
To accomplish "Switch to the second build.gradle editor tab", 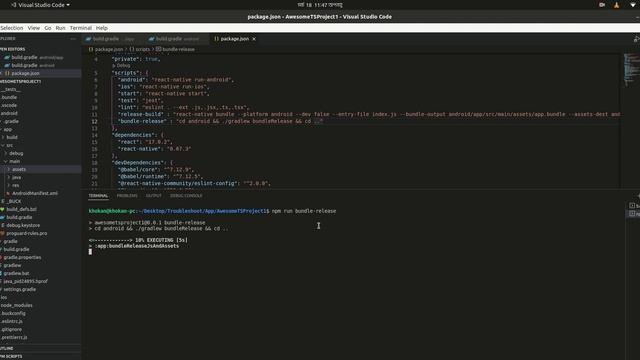I will tap(177, 39).
